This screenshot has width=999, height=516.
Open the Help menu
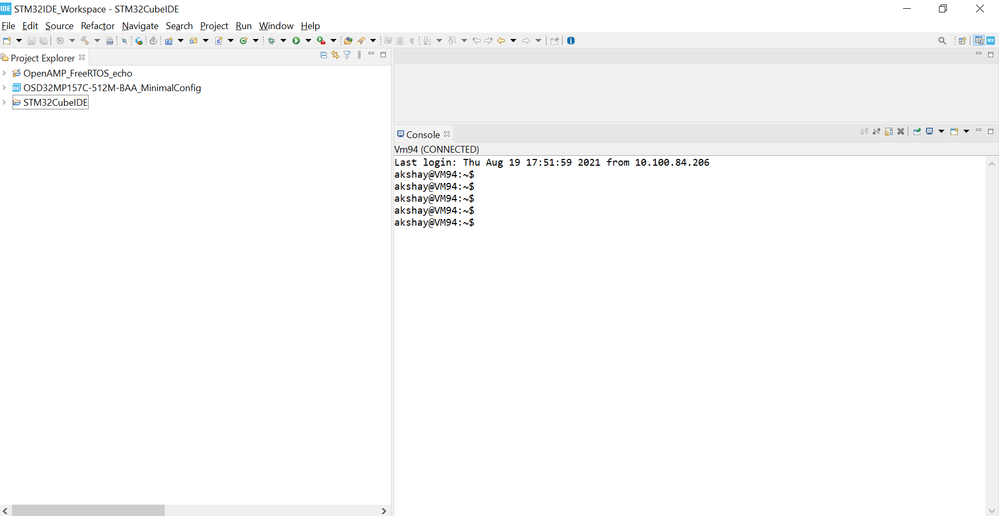coord(310,26)
